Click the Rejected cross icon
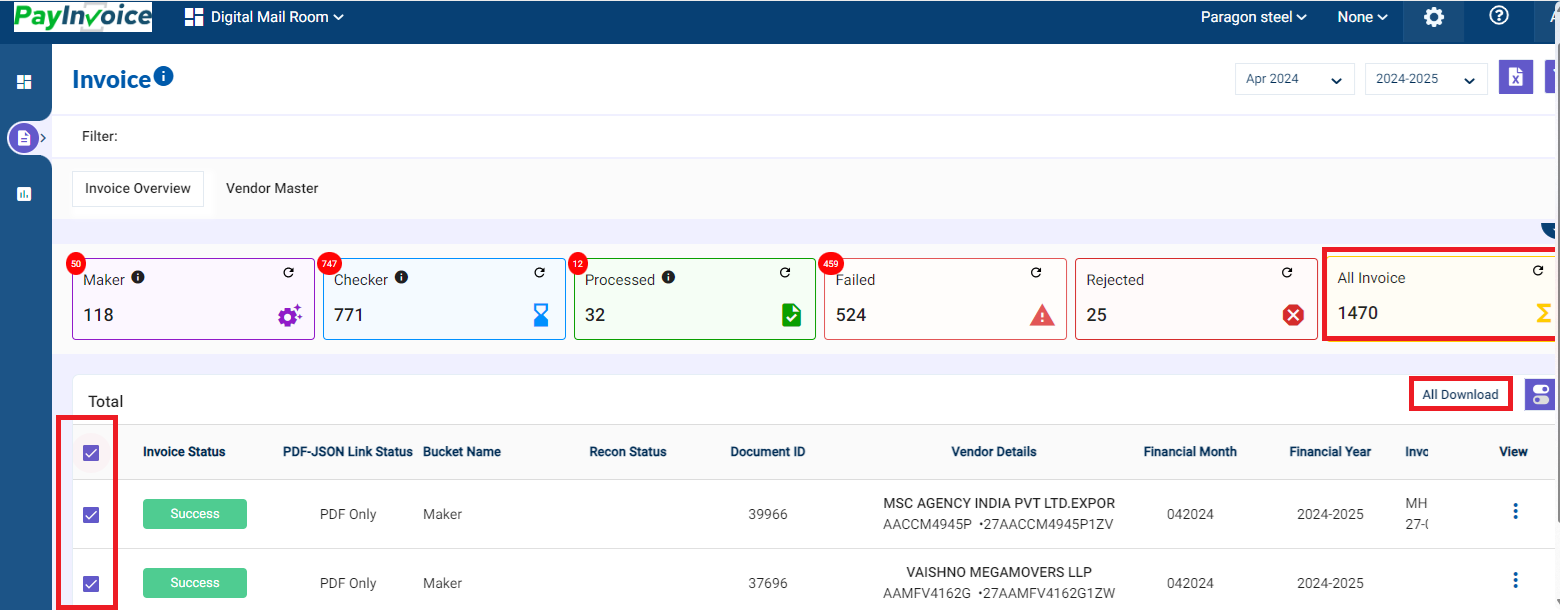The height and width of the screenshot is (610, 1560). tap(1293, 315)
